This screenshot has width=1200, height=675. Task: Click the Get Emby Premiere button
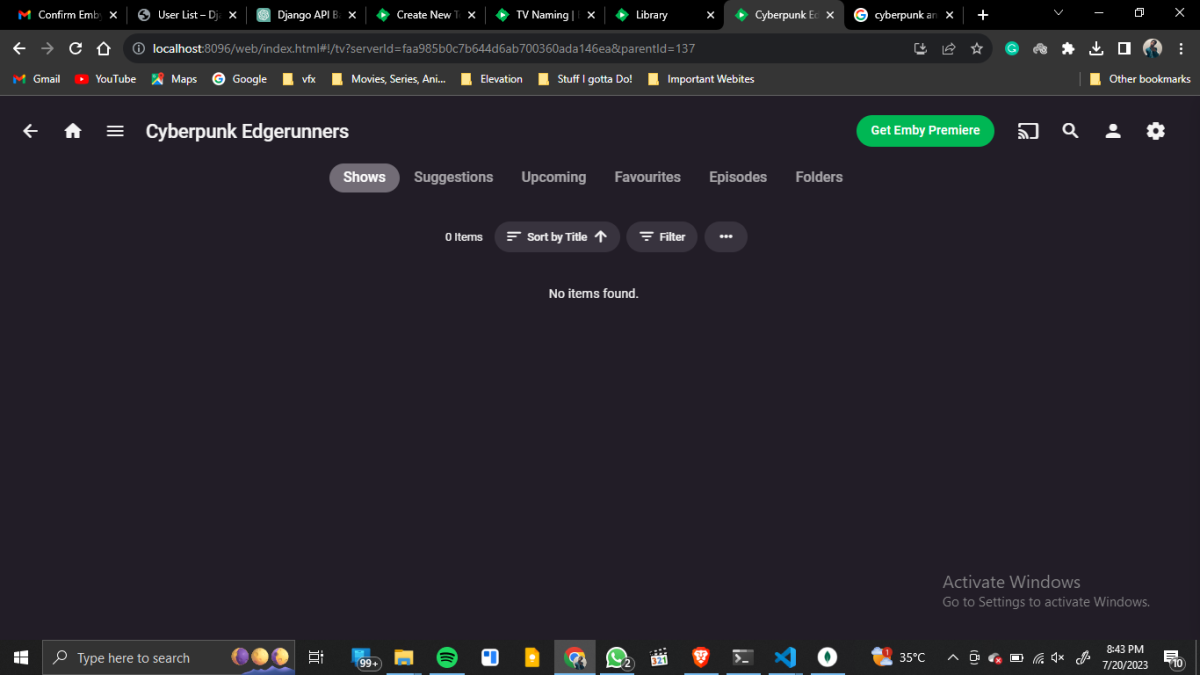(x=925, y=131)
